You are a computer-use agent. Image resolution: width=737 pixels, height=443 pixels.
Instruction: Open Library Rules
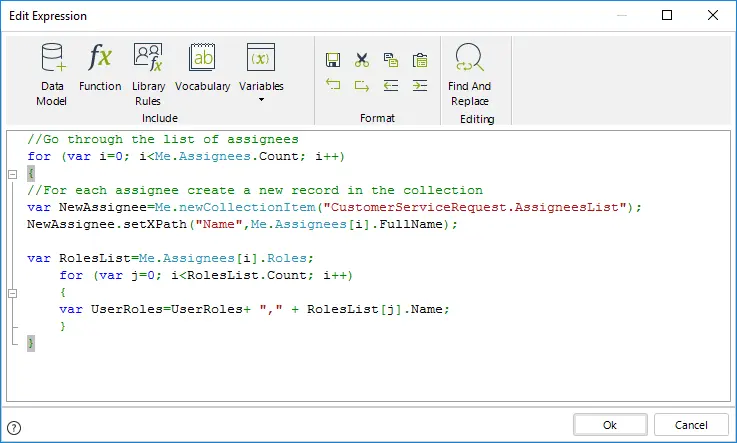(148, 74)
